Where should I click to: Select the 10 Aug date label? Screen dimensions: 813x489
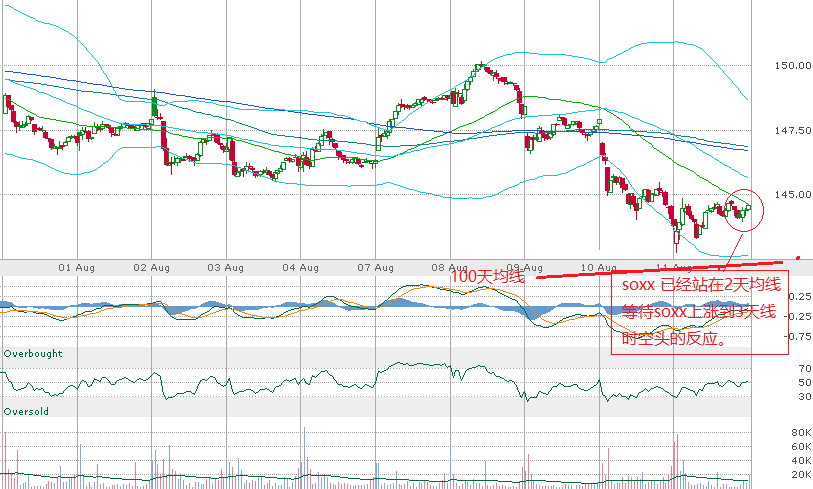coord(600,267)
